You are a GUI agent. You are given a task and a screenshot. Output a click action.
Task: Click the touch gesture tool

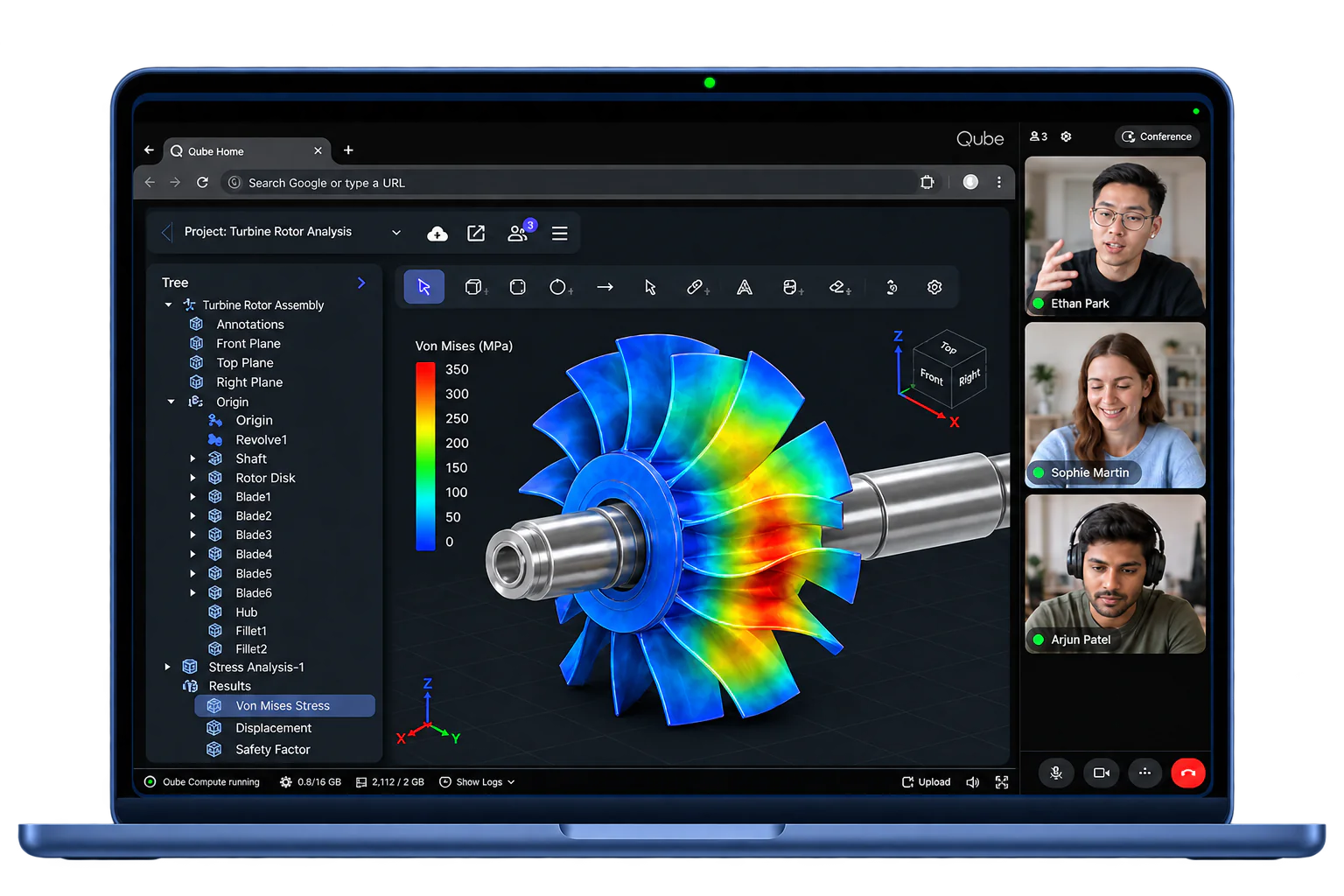[x=892, y=287]
